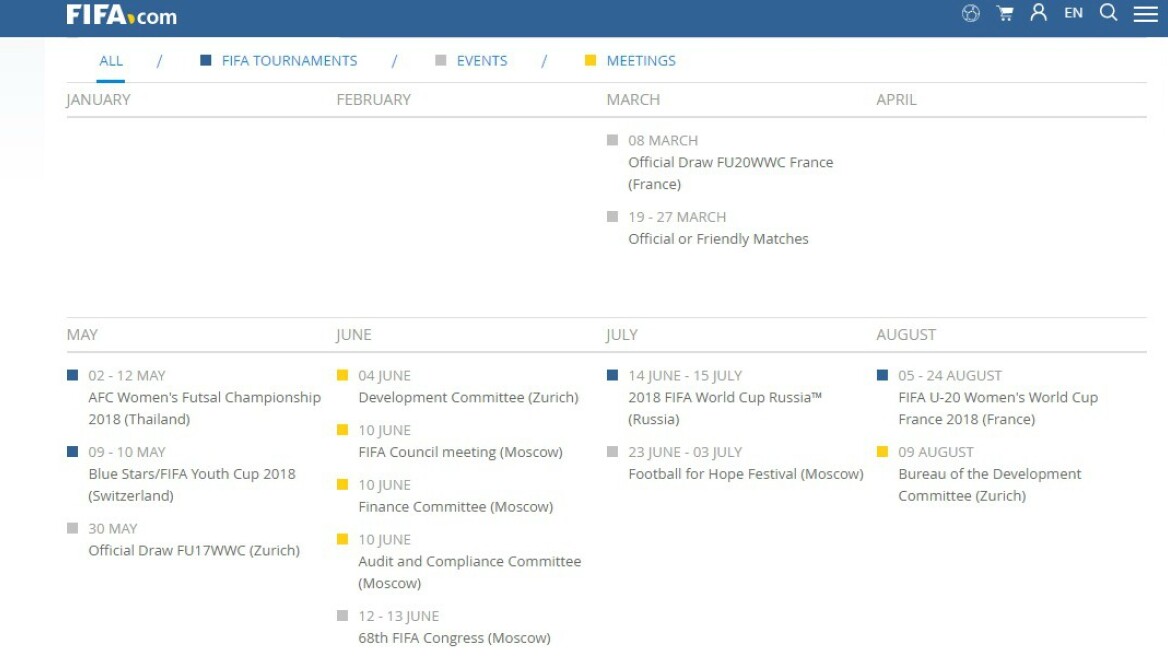Open 2018 FIFA World Cup Russia entry
The height and width of the screenshot is (656, 1168).
(x=725, y=398)
